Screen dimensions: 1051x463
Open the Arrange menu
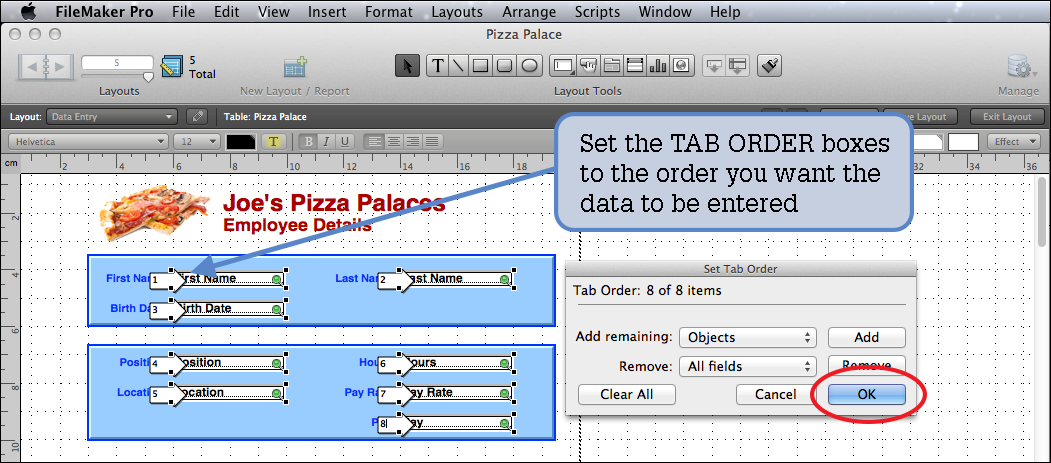click(x=529, y=11)
